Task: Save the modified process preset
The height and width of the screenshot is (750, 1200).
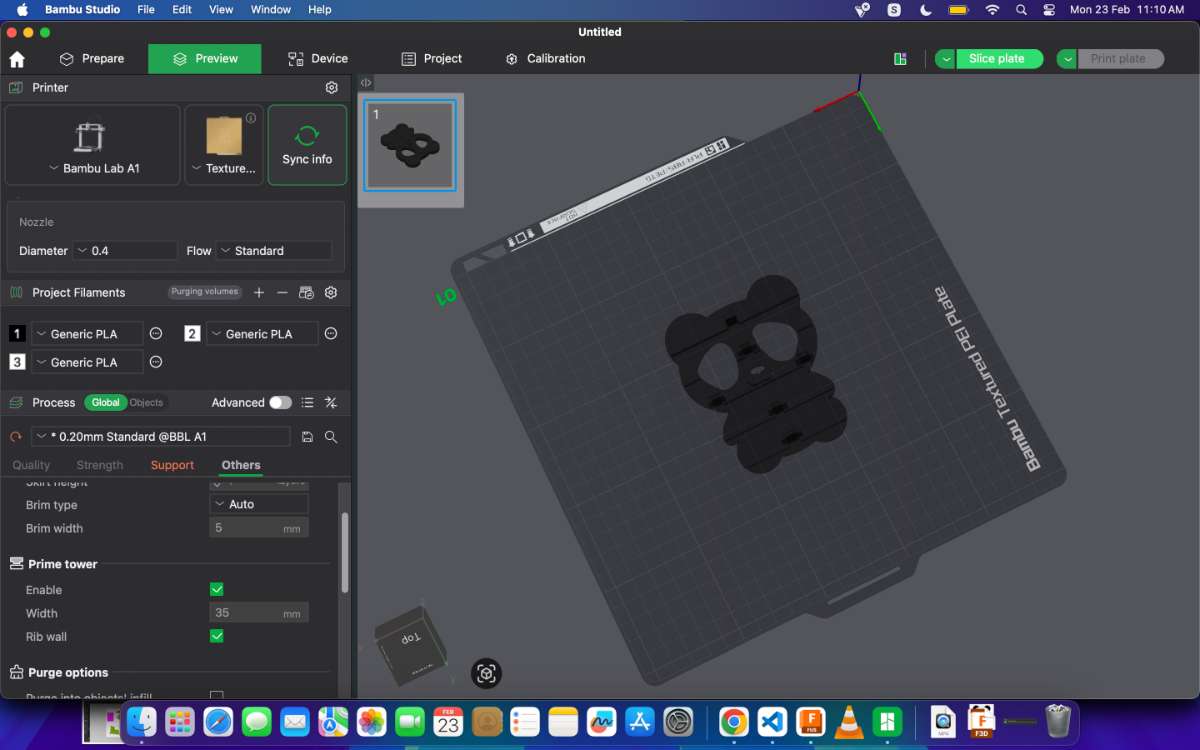Action: [307, 437]
